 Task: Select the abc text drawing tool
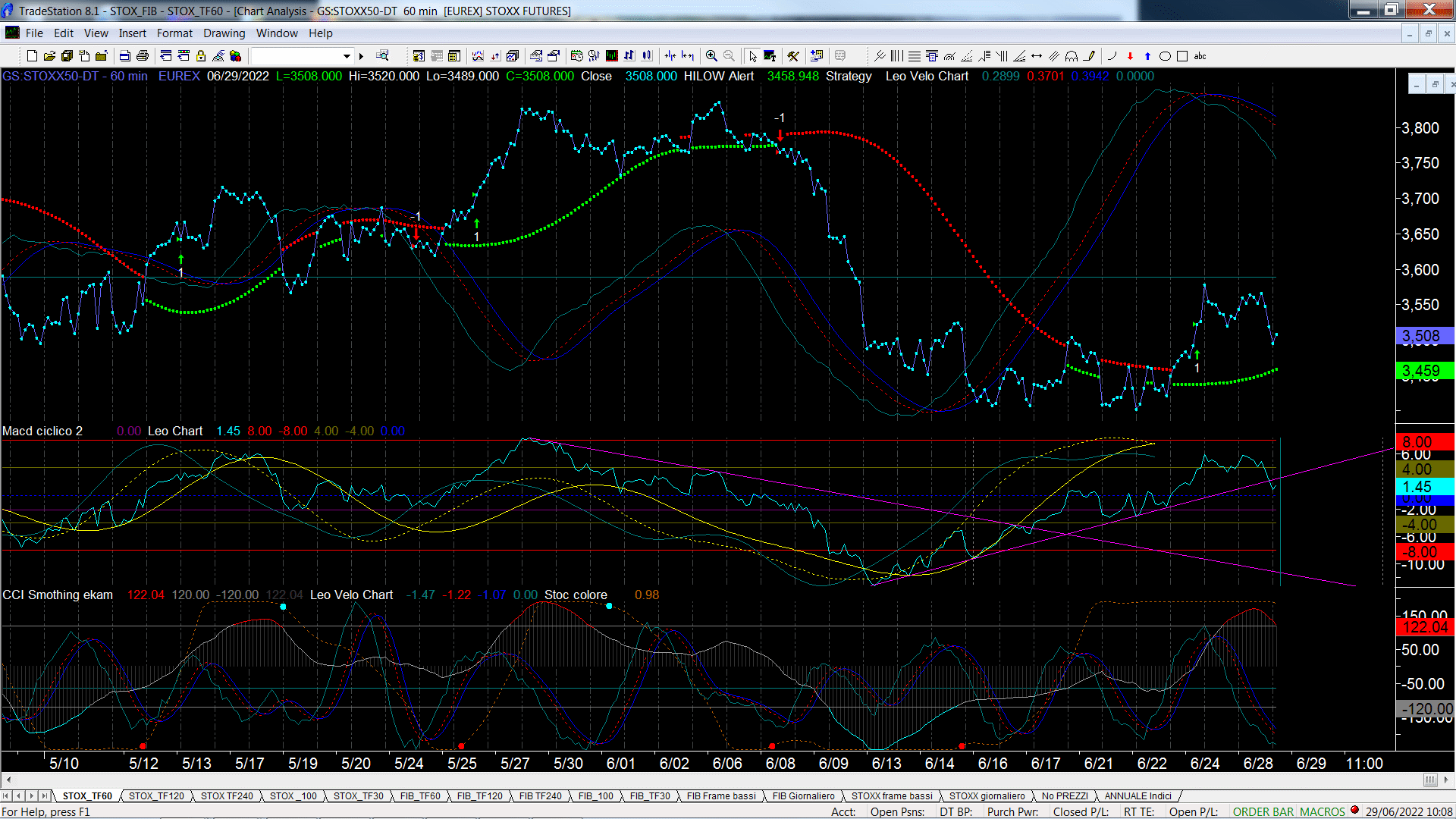click(x=1200, y=56)
